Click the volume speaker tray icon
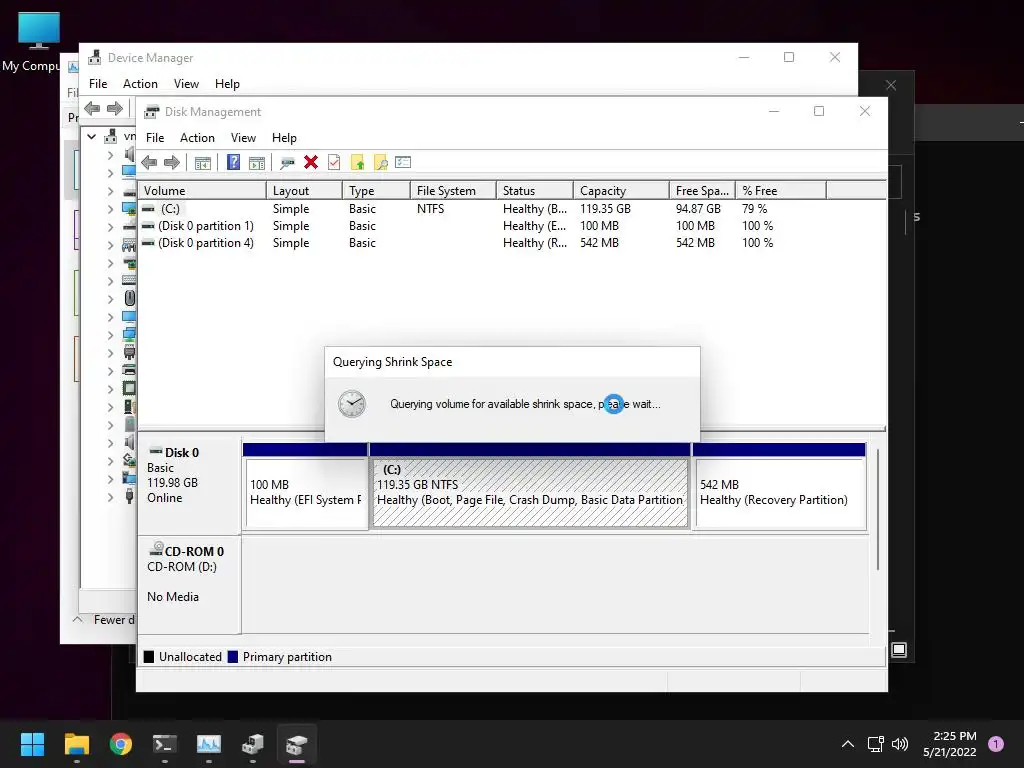 900,744
